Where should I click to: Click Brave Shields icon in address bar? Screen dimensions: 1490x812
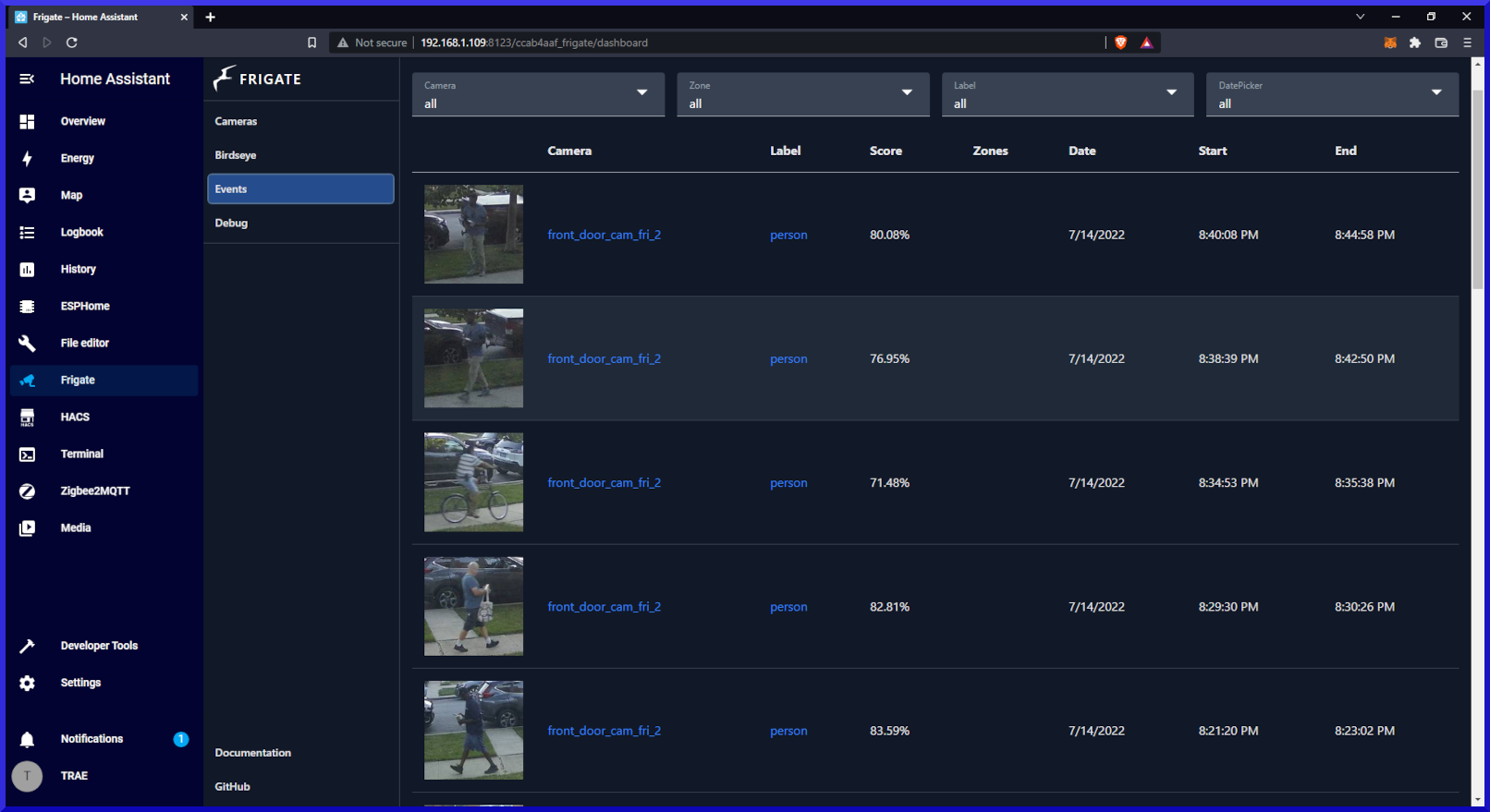point(1121,42)
